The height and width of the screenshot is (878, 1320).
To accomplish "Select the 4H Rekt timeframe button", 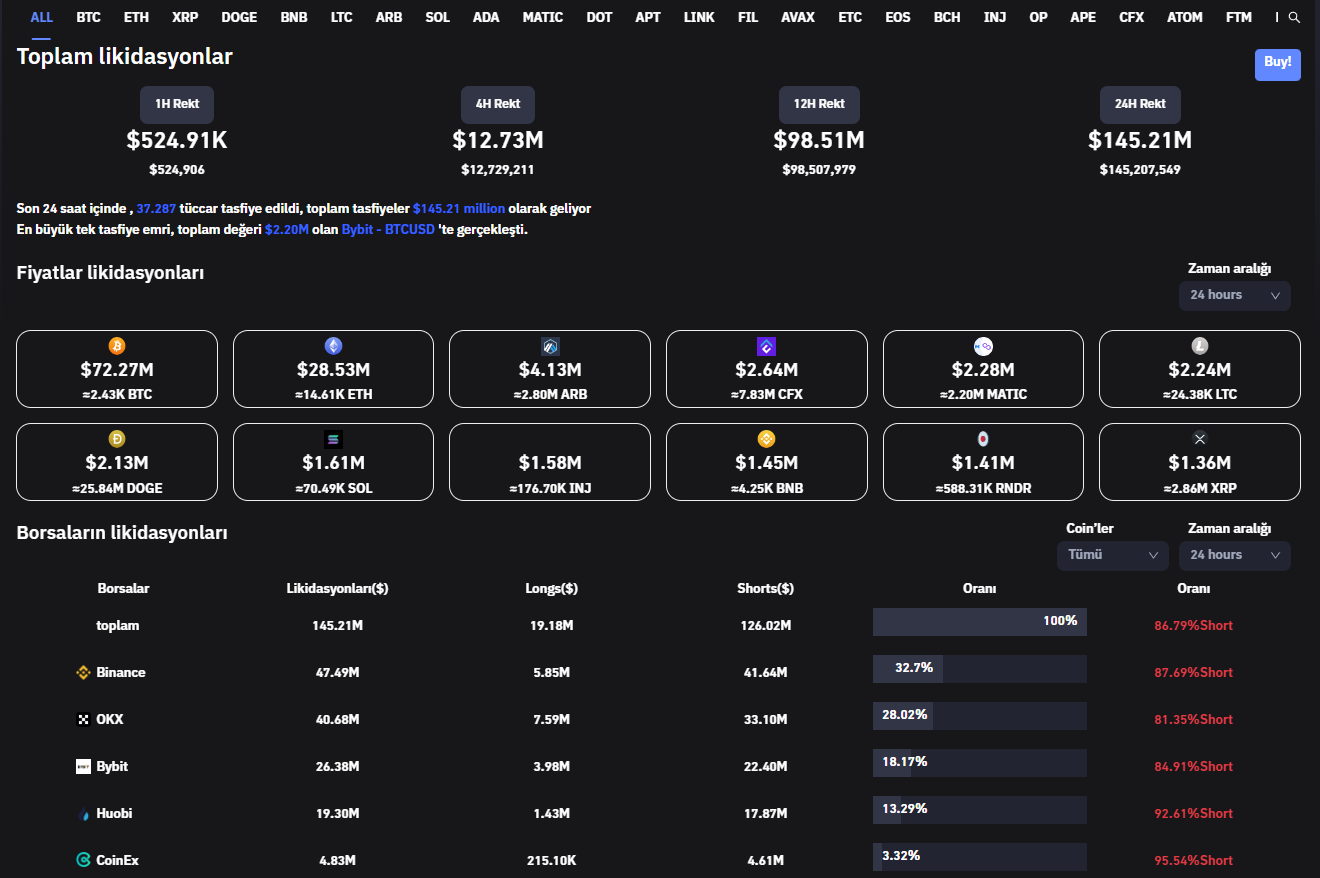I will tap(497, 105).
